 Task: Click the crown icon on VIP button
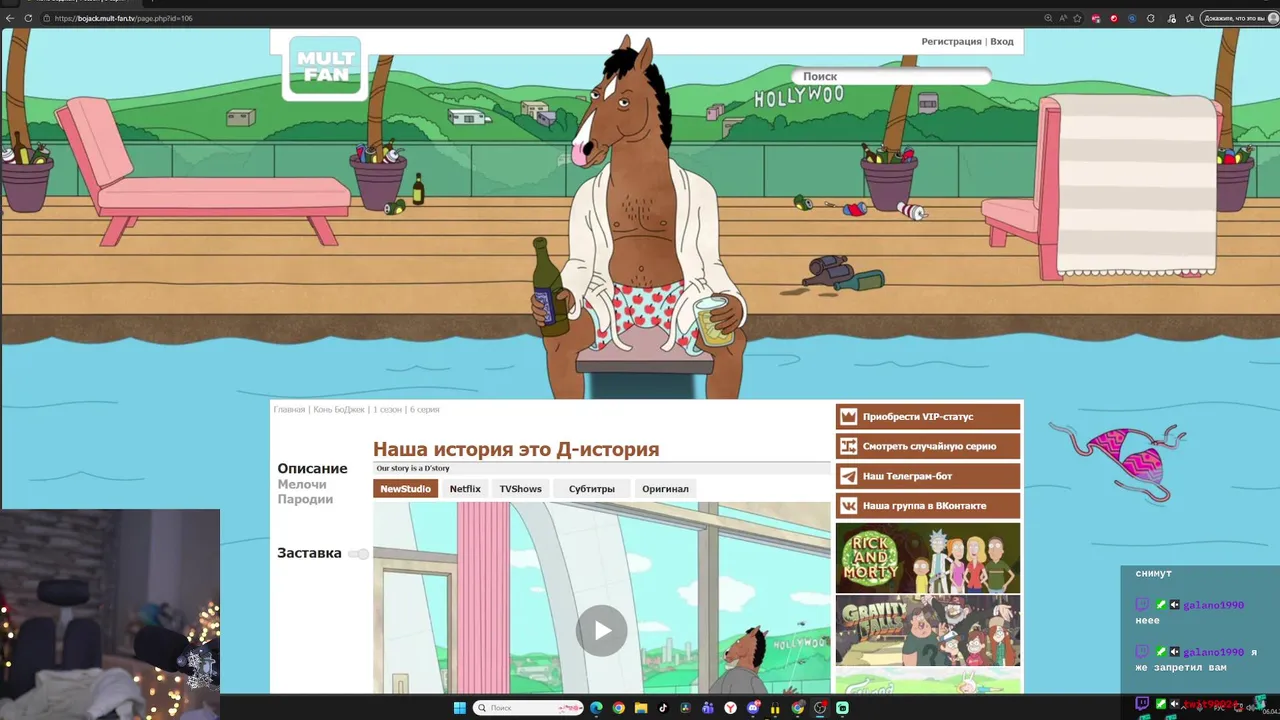click(x=849, y=417)
